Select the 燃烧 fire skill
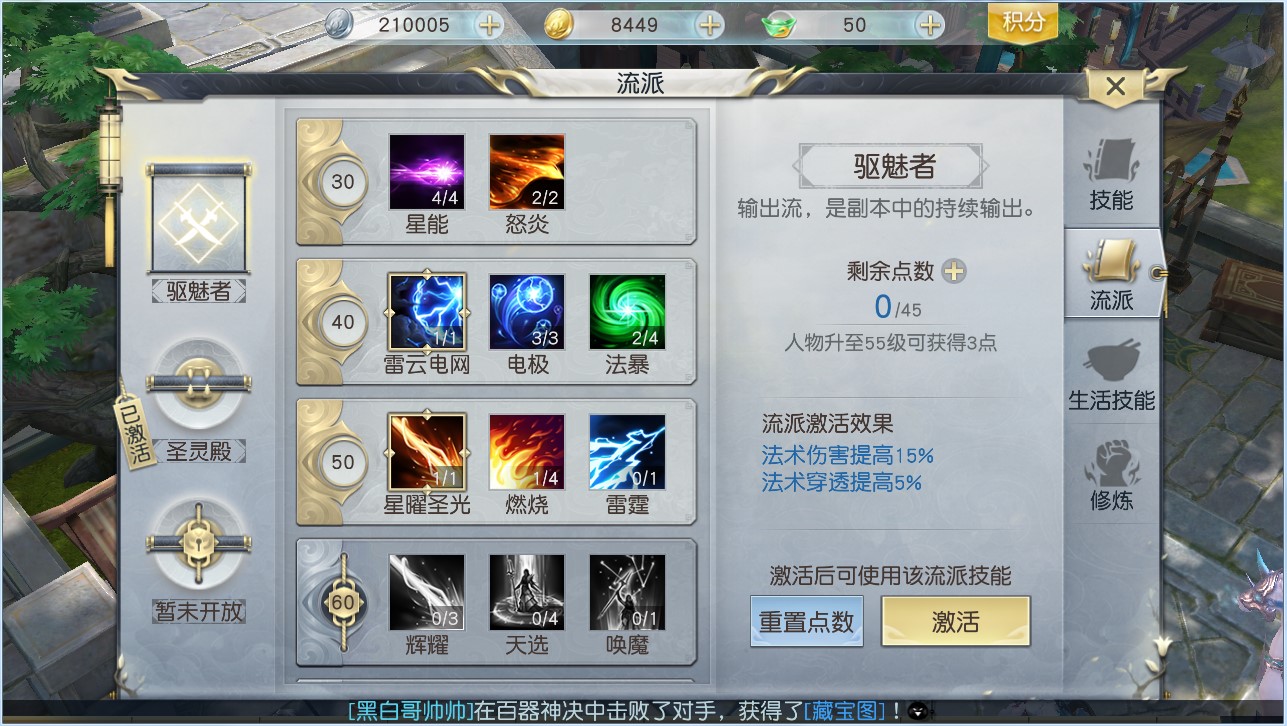 [527, 452]
